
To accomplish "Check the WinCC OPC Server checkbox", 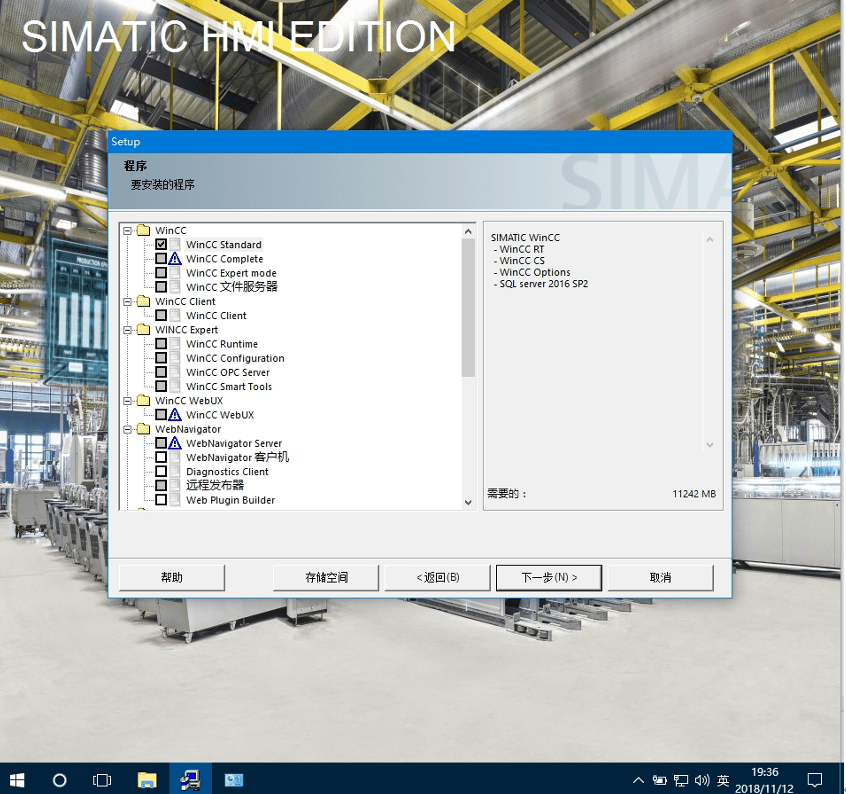I will [x=161, y=372].
